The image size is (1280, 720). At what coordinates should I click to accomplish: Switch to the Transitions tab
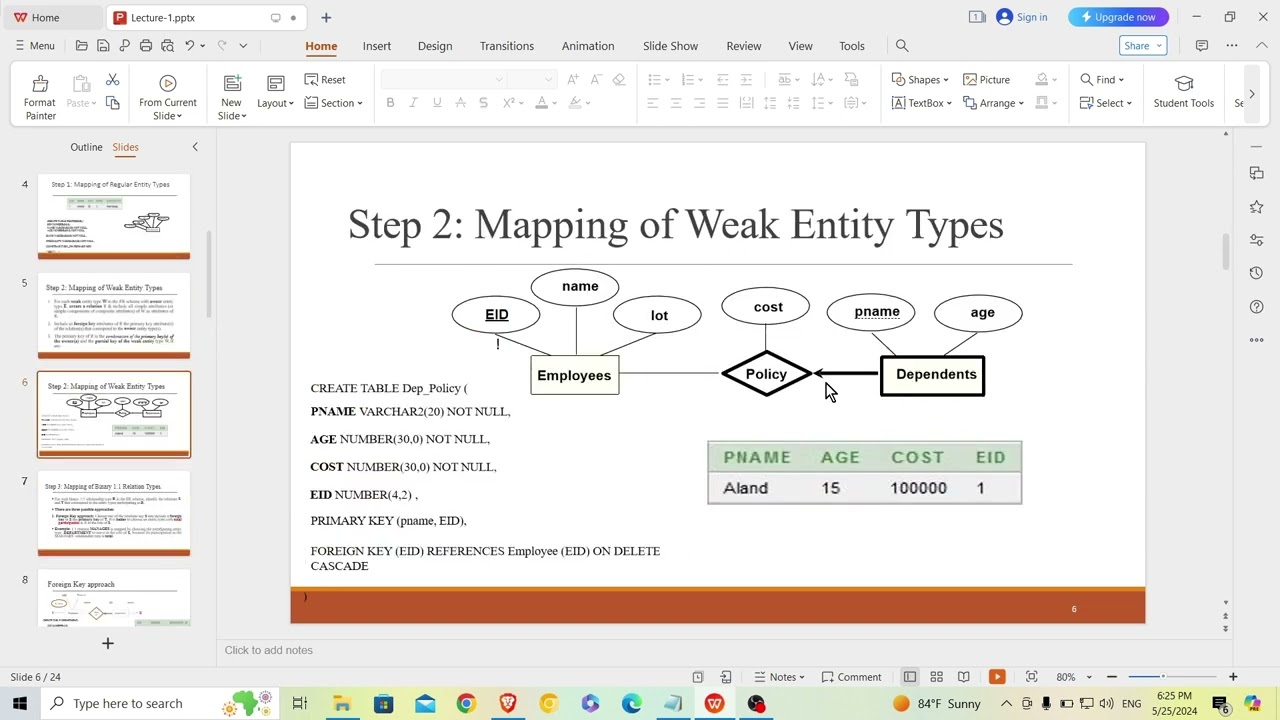pos(507,46)
